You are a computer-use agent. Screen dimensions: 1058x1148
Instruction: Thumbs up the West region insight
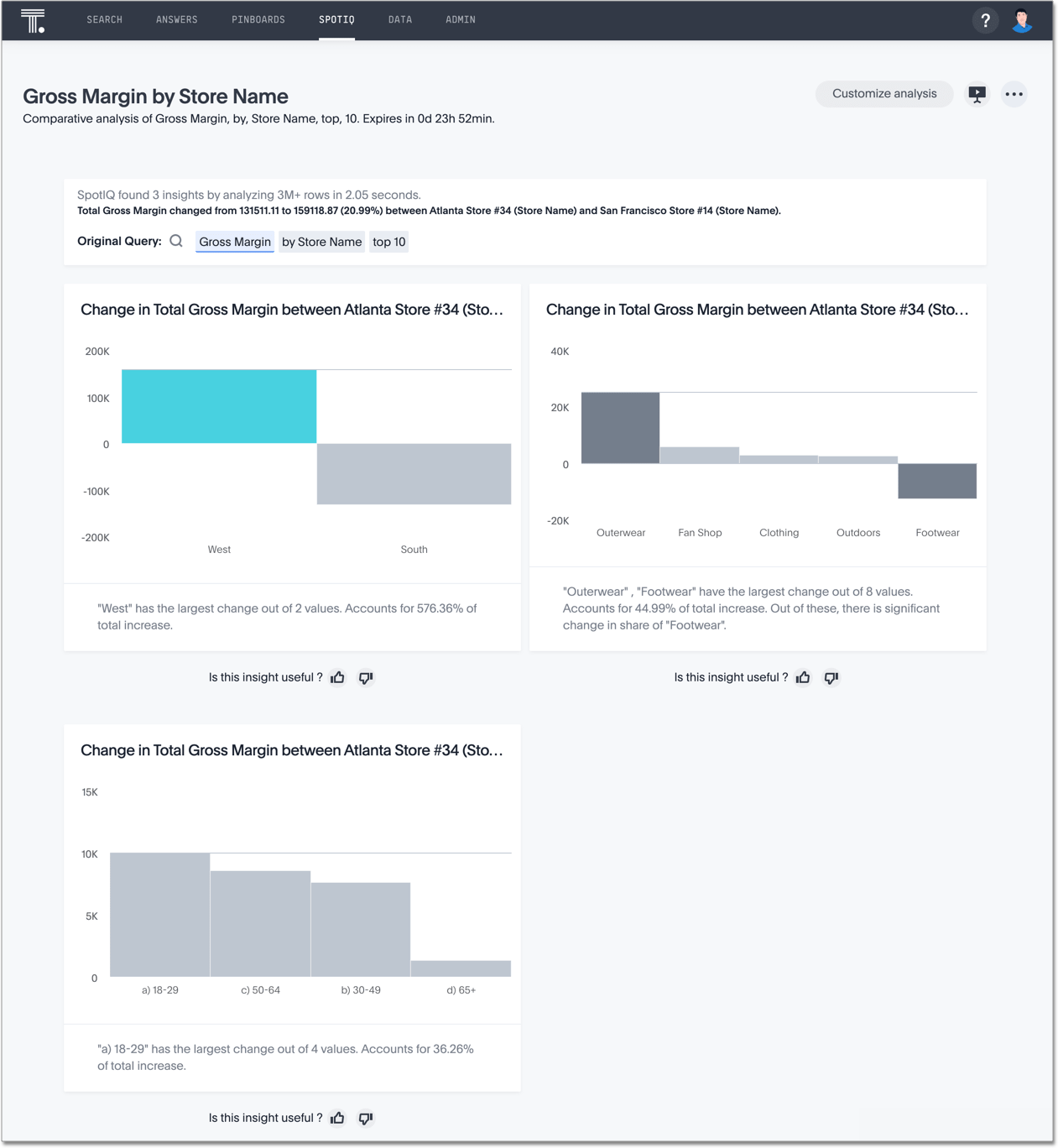pyautogui.click(x=338, y=677)
